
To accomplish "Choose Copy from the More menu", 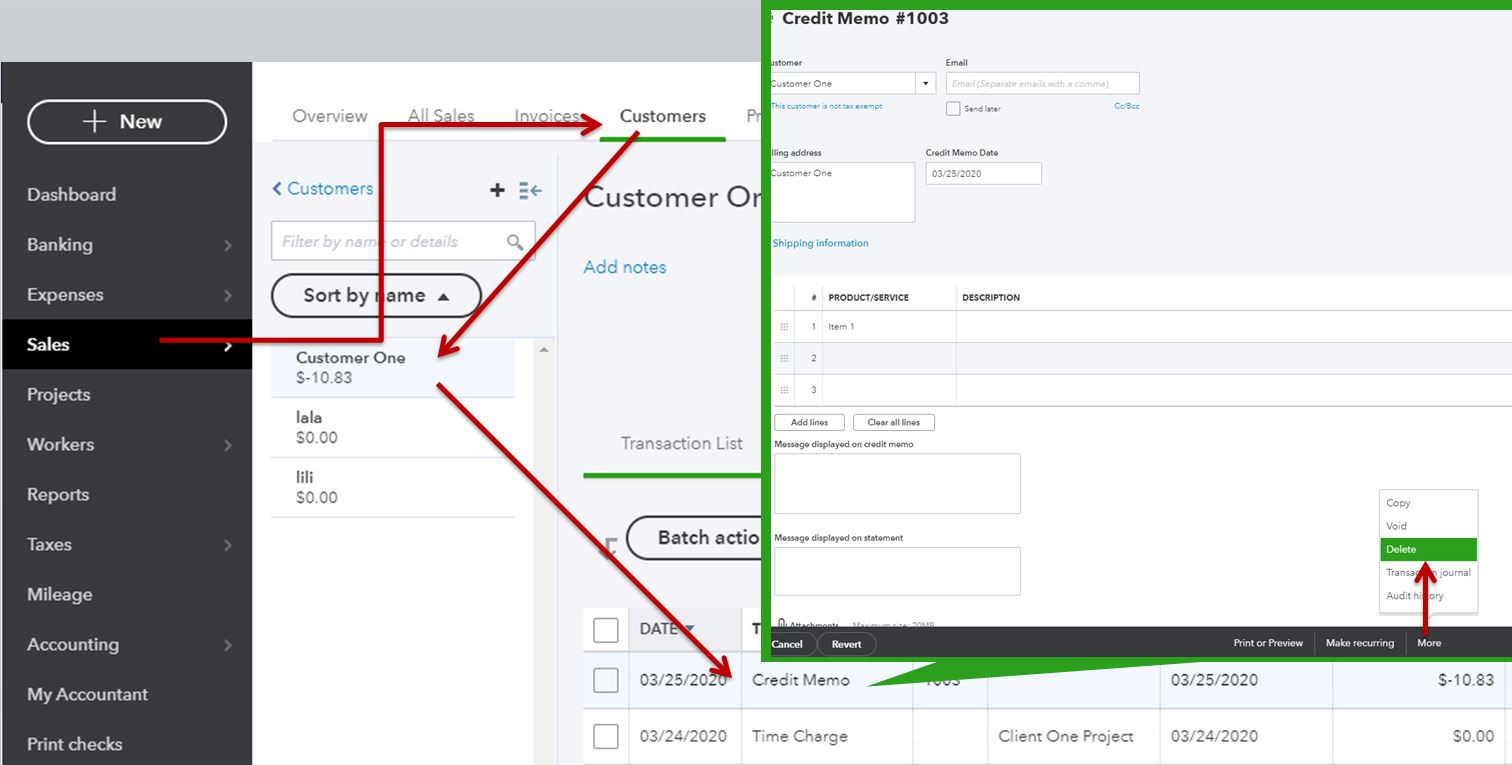I will (x=1398, y=503).
